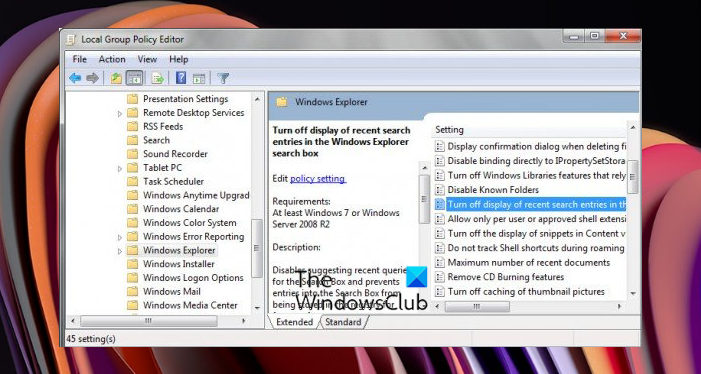Click the Back arrow toolbar icon
The height and width of the screenshot is (374, 701).
click(x=75, y=79)
